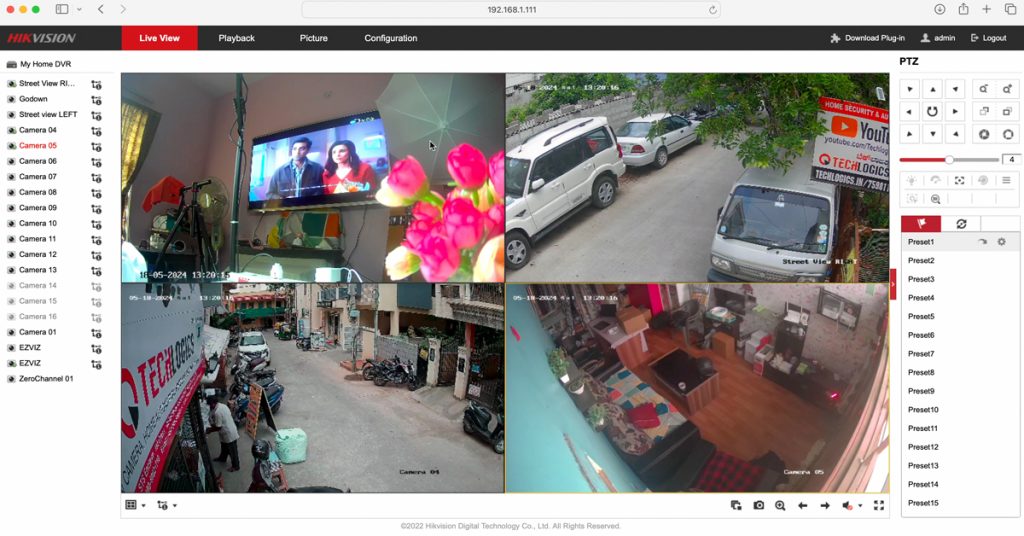1024x536 pixels.
Task: Capture a snapshot with the camera icon
Action: [759, 506]
